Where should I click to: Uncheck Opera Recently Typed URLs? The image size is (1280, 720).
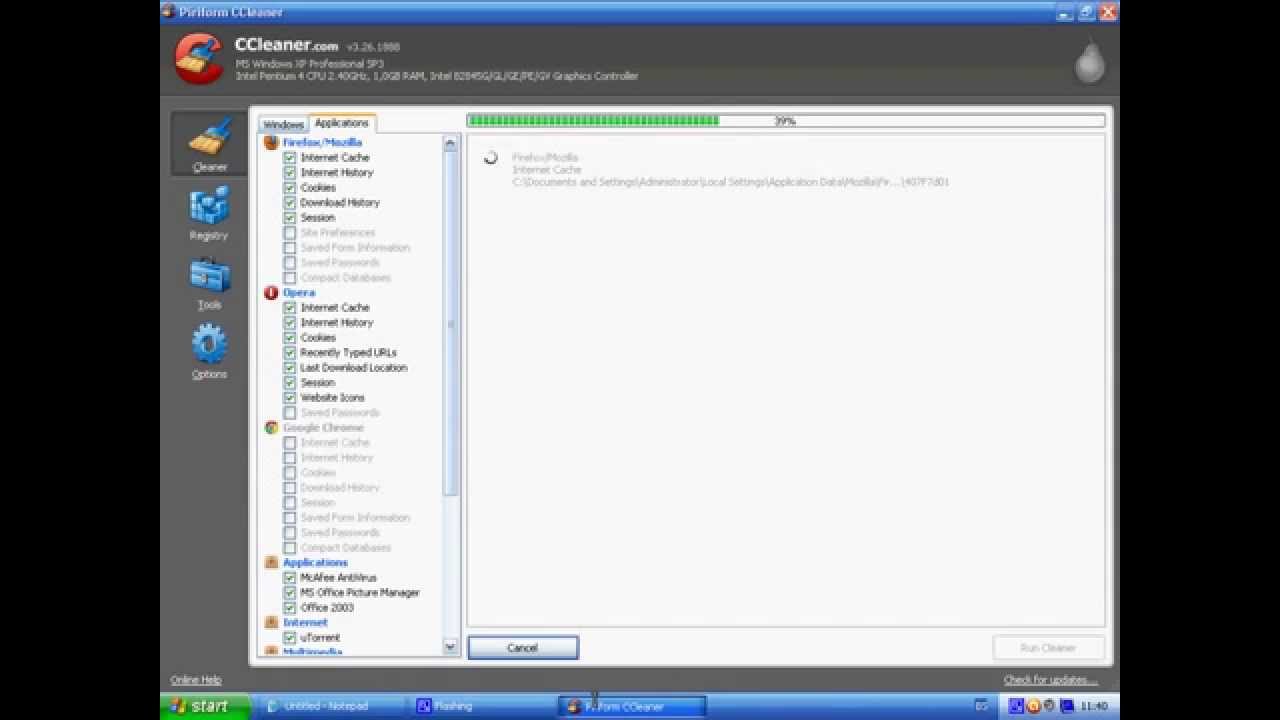290,352
